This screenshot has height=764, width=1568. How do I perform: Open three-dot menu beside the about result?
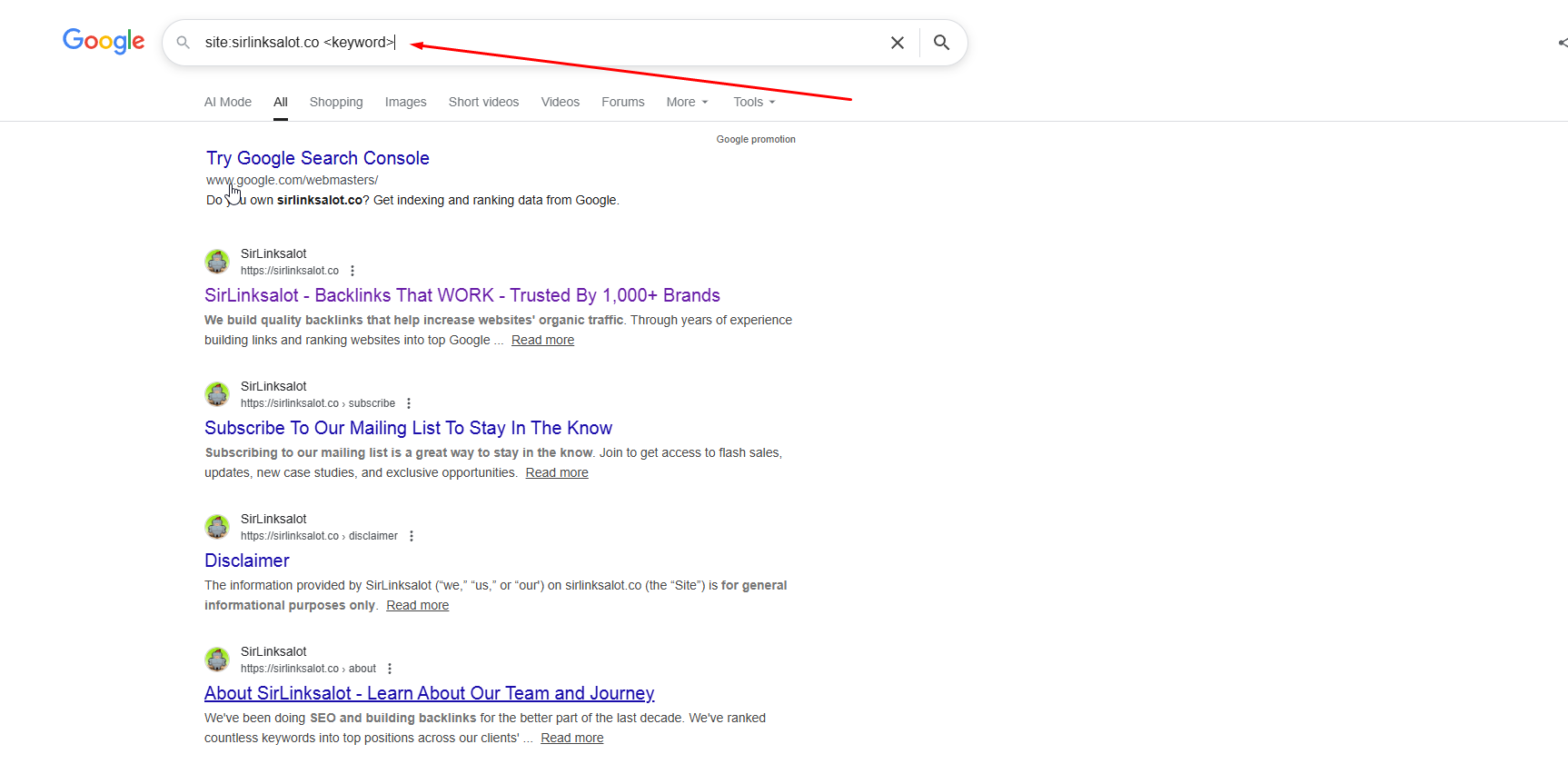coord(390,669)
